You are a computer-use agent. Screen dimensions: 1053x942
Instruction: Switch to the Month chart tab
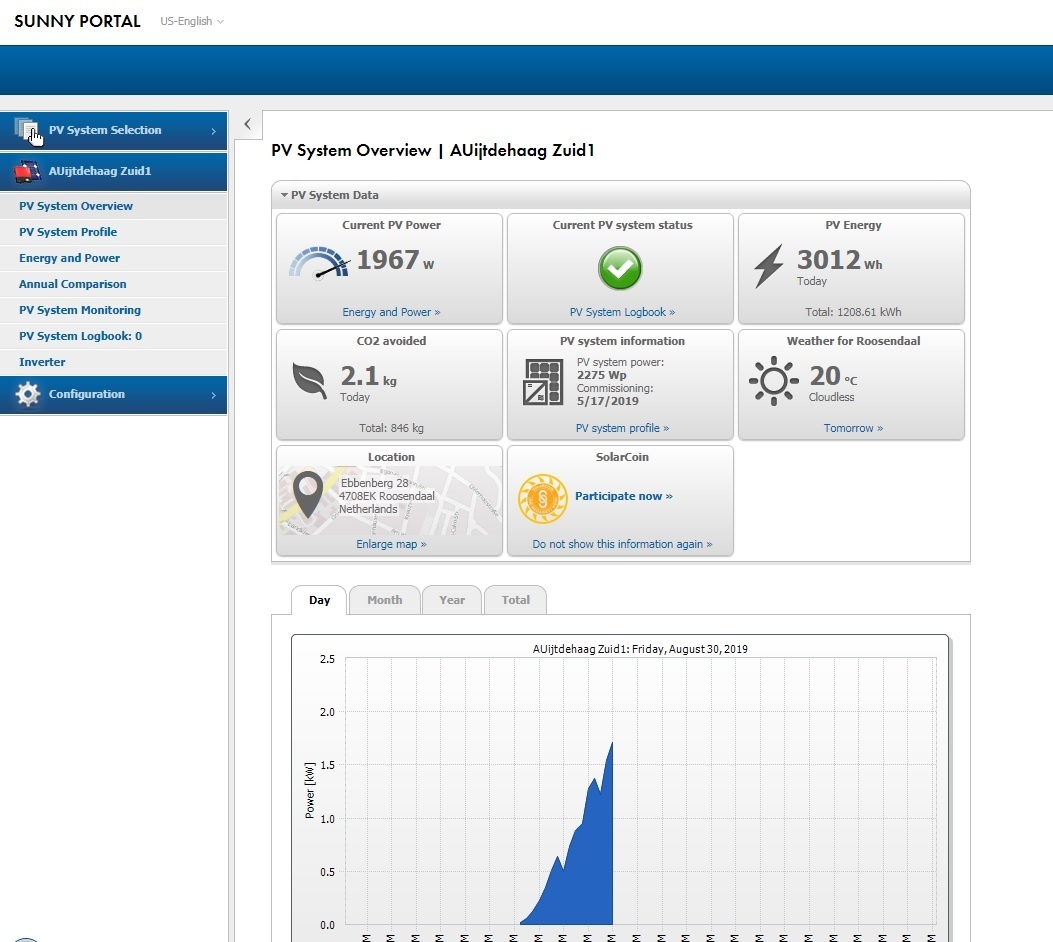coord(384,600)
